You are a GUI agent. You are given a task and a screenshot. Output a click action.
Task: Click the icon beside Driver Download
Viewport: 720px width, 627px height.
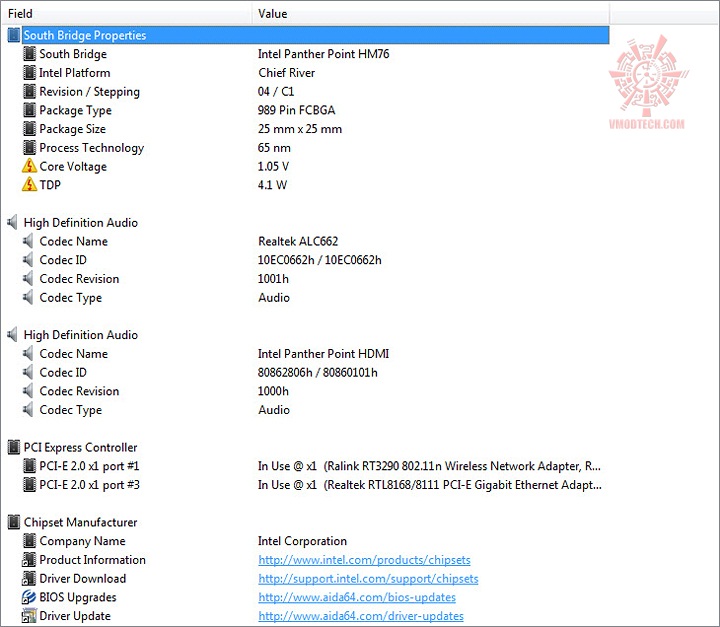(x=29, y=578)
